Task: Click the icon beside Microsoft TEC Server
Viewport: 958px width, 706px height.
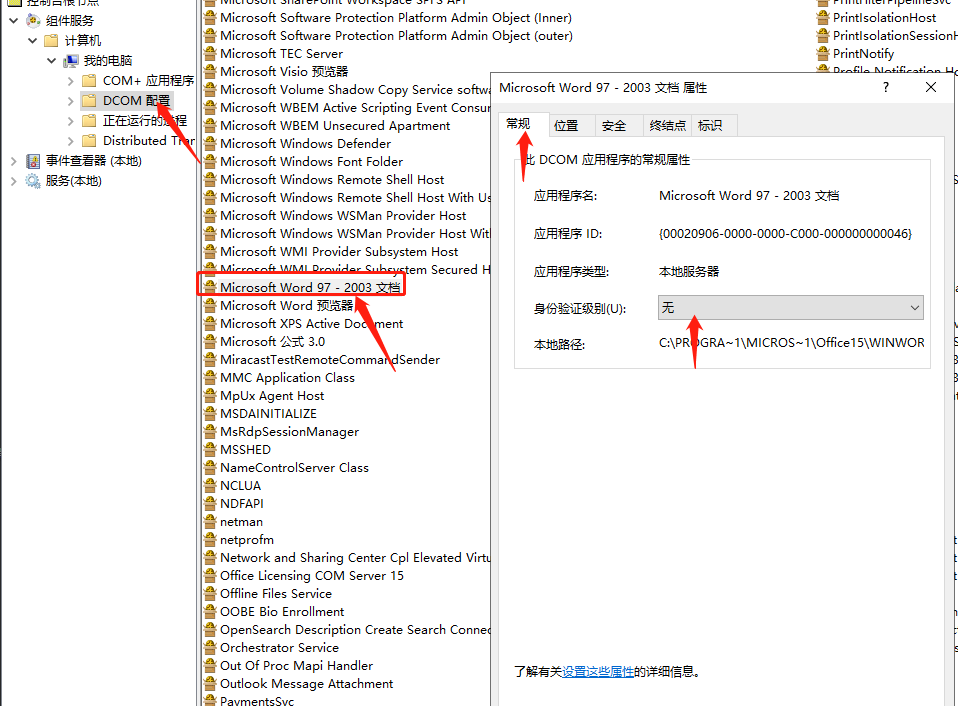Action: tap(210, 54)
